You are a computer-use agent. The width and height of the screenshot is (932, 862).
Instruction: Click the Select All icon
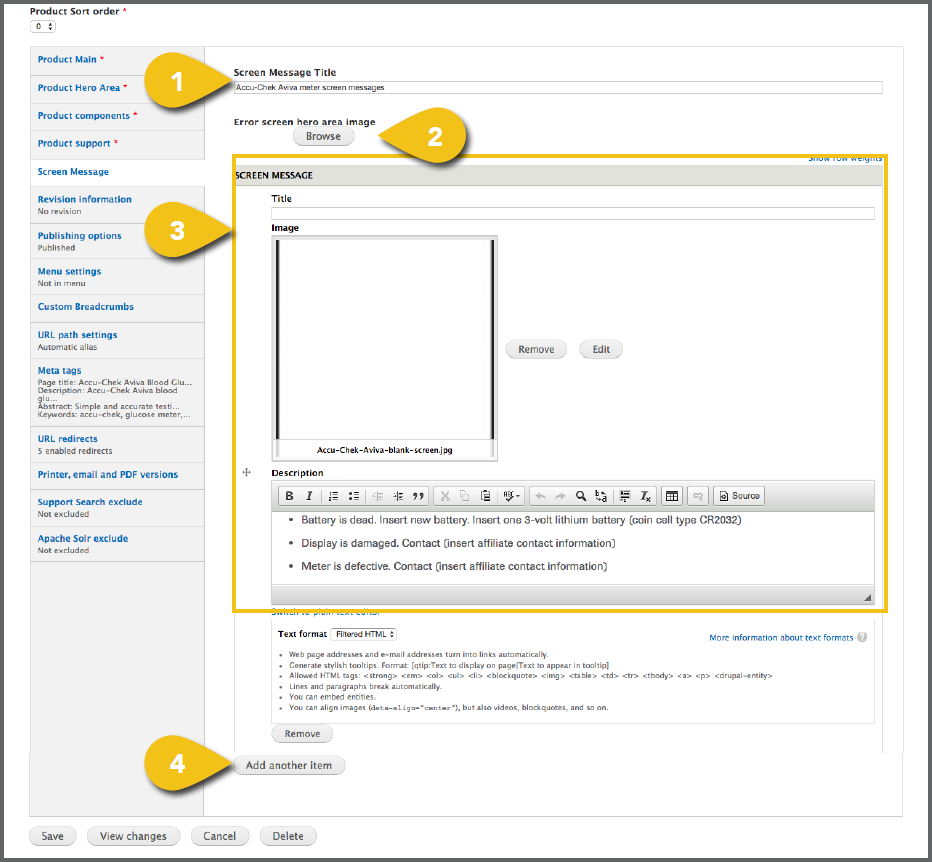point(625,496)
